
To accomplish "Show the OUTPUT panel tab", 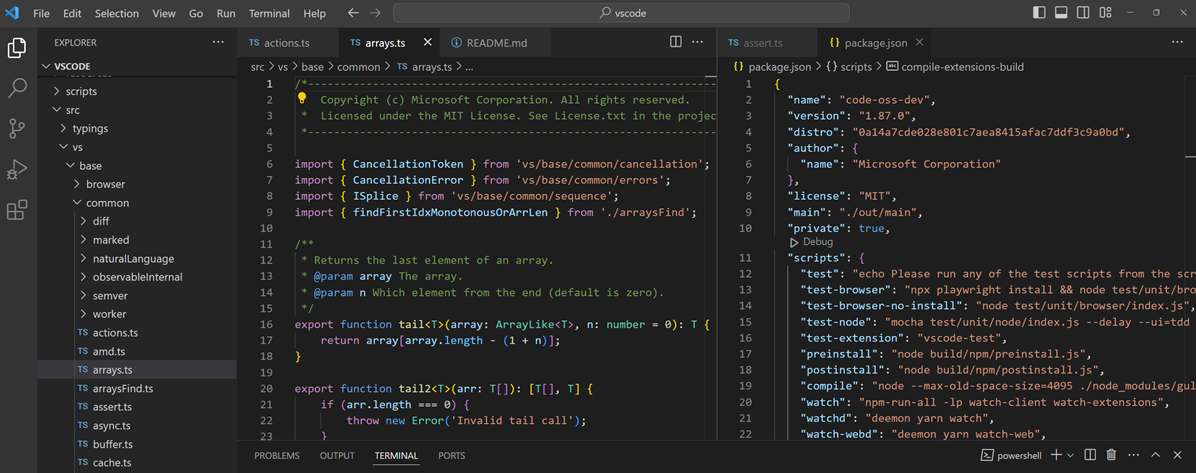I will click(336, 455).
